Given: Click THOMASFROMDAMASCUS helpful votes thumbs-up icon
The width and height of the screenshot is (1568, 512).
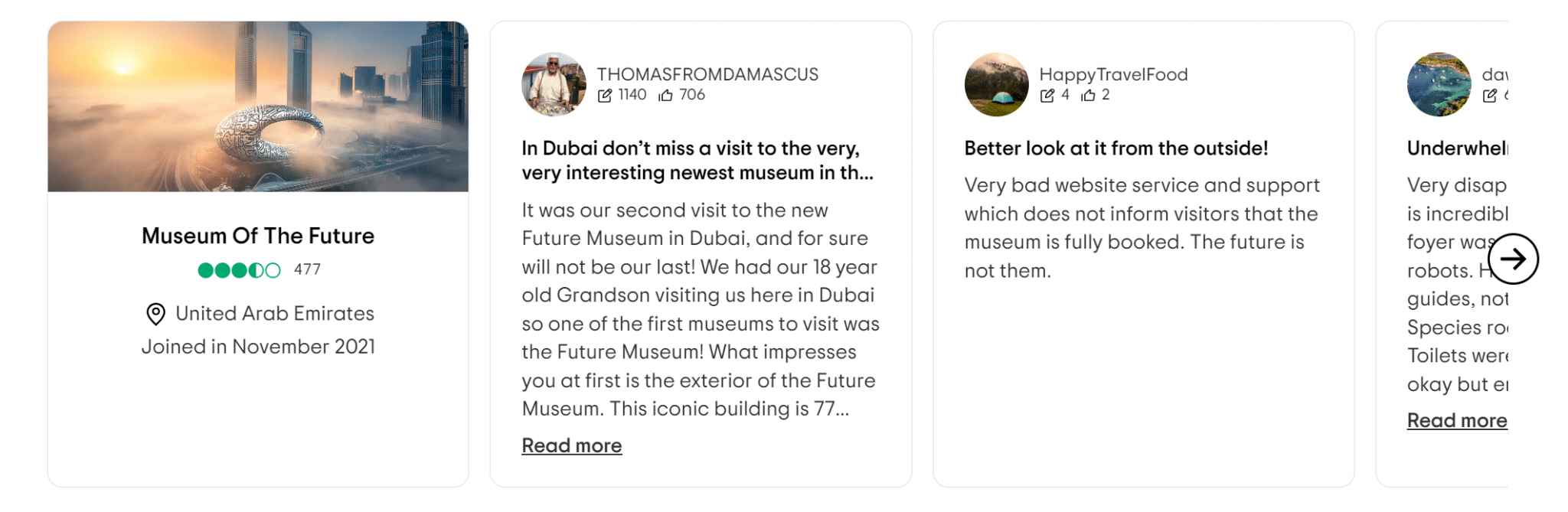Looking at the screenshot, I should (x=666, y=96).
